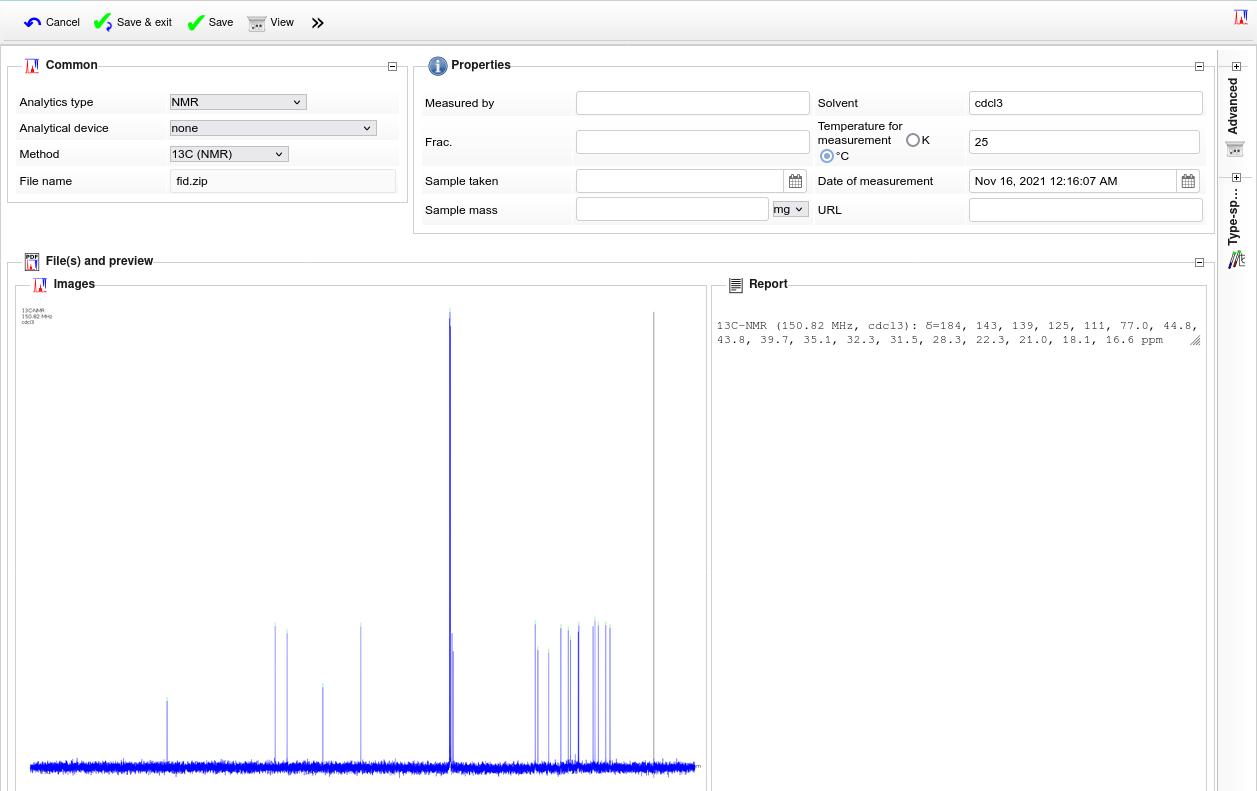Click the Properties info icon
This screenshot has height=791, width=1257.
[x=437, y=66]
